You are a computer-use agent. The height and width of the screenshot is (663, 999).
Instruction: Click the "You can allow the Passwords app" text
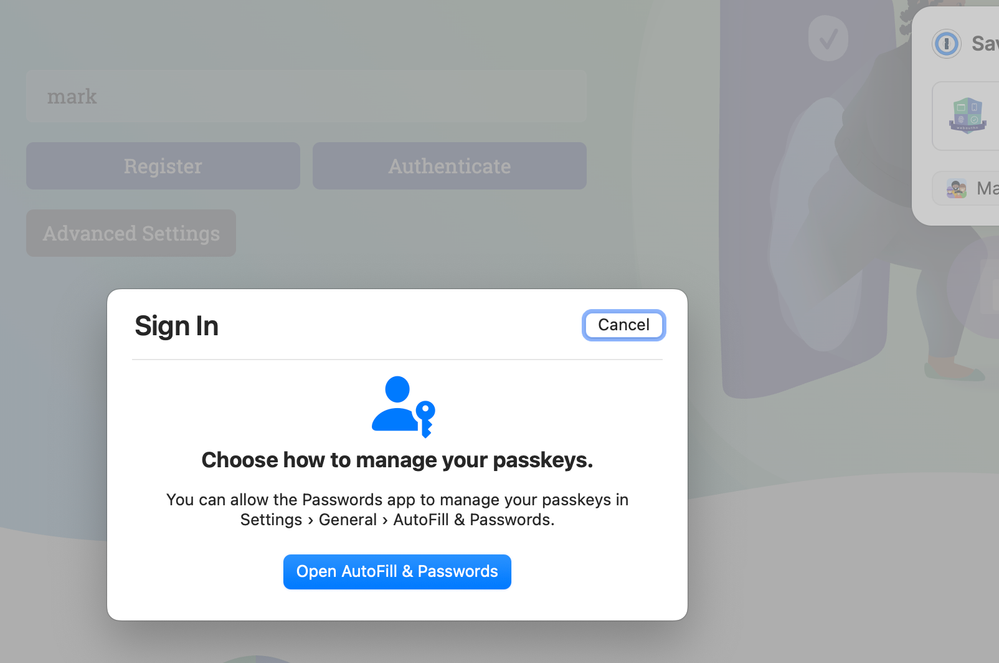click(397, 500)
